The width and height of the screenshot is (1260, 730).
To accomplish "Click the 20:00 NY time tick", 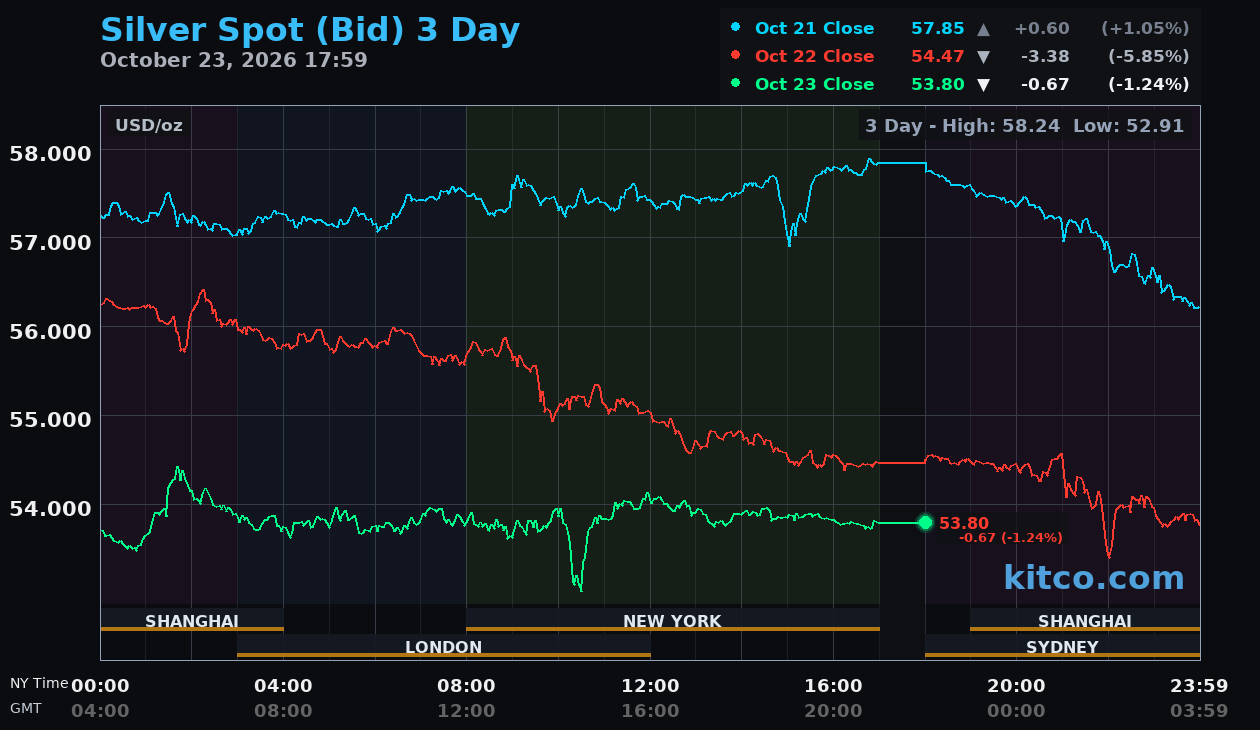I will (1017, 686).
